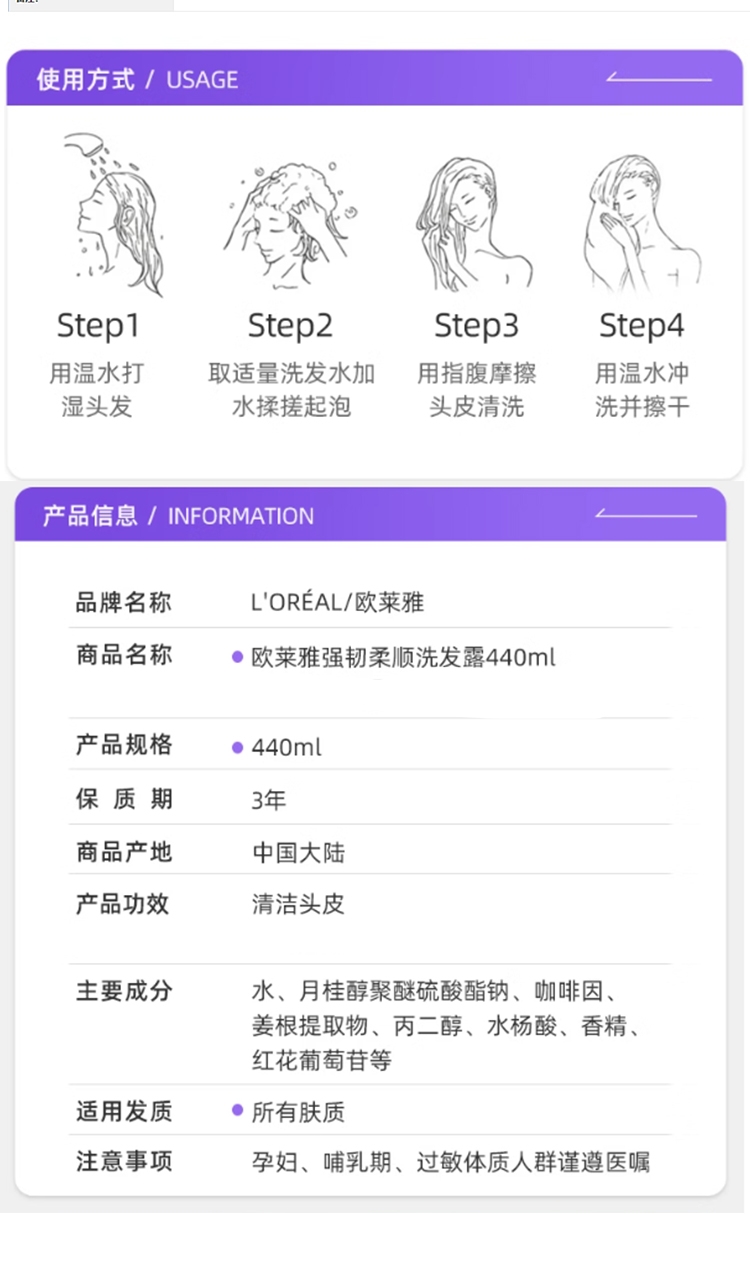Image resolution: width=750 pixels, height=1278 pixels.
Task: Click the Step4 caption 用温水冲洗并擦干
Action: 642,390
